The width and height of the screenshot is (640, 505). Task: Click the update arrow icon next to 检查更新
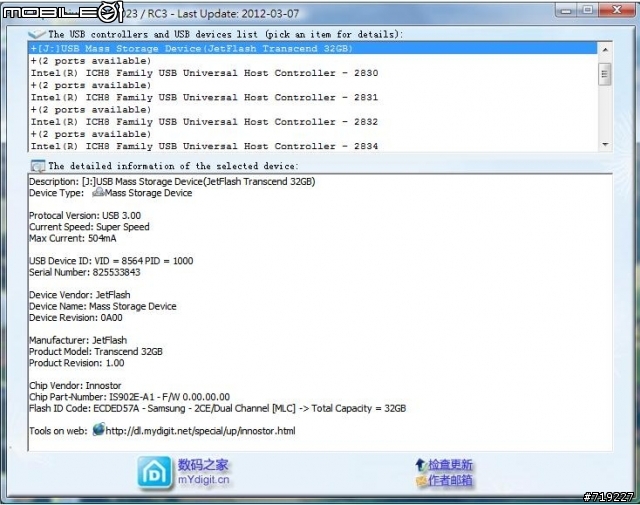tap(420, 465)
